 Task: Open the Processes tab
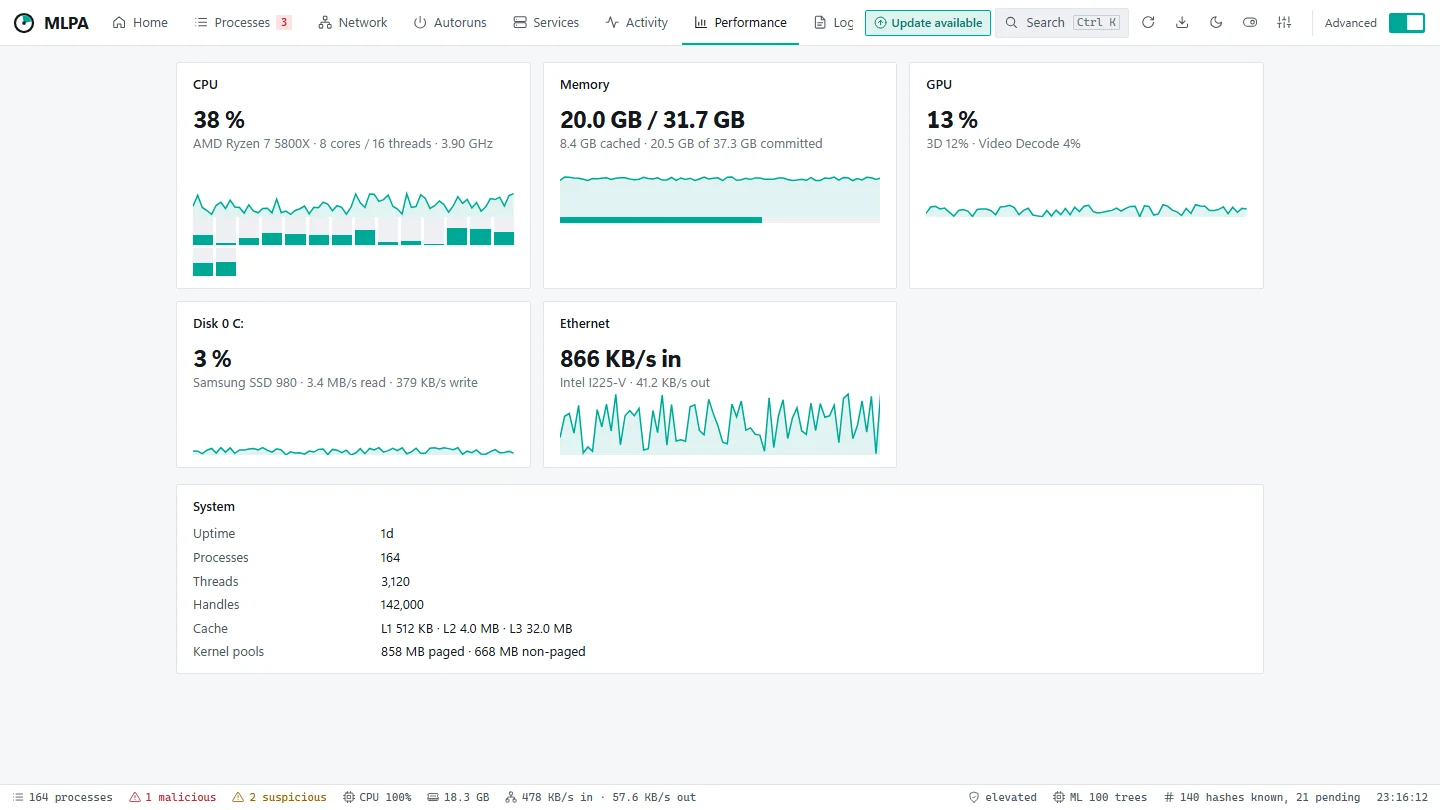coord(243,22)
